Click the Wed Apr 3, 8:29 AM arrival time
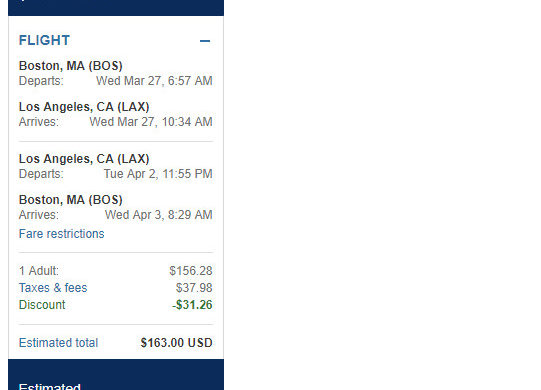The height and width of the screenshot is (390, 541). tap(159, 215)
